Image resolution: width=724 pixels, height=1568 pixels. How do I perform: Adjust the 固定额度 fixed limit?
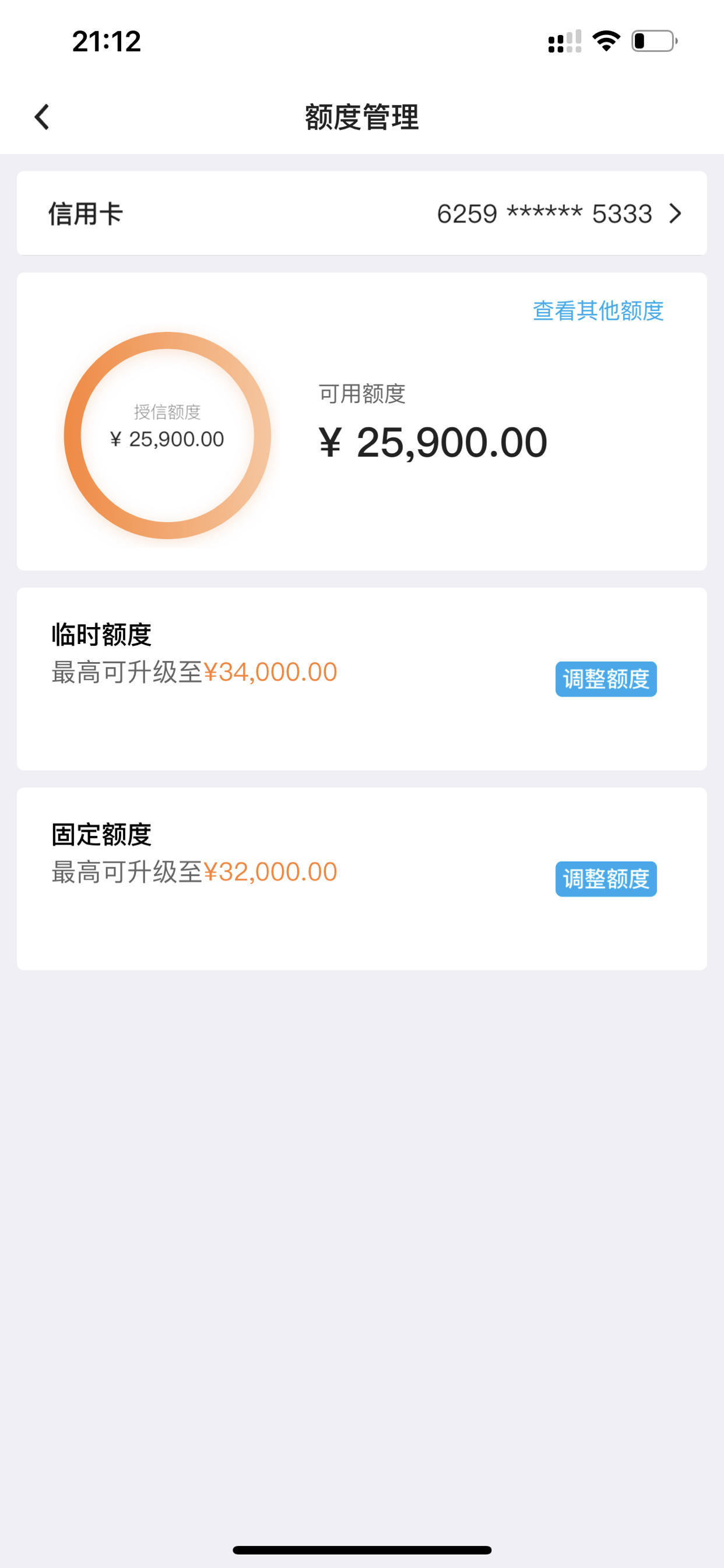tap(606, 878)
